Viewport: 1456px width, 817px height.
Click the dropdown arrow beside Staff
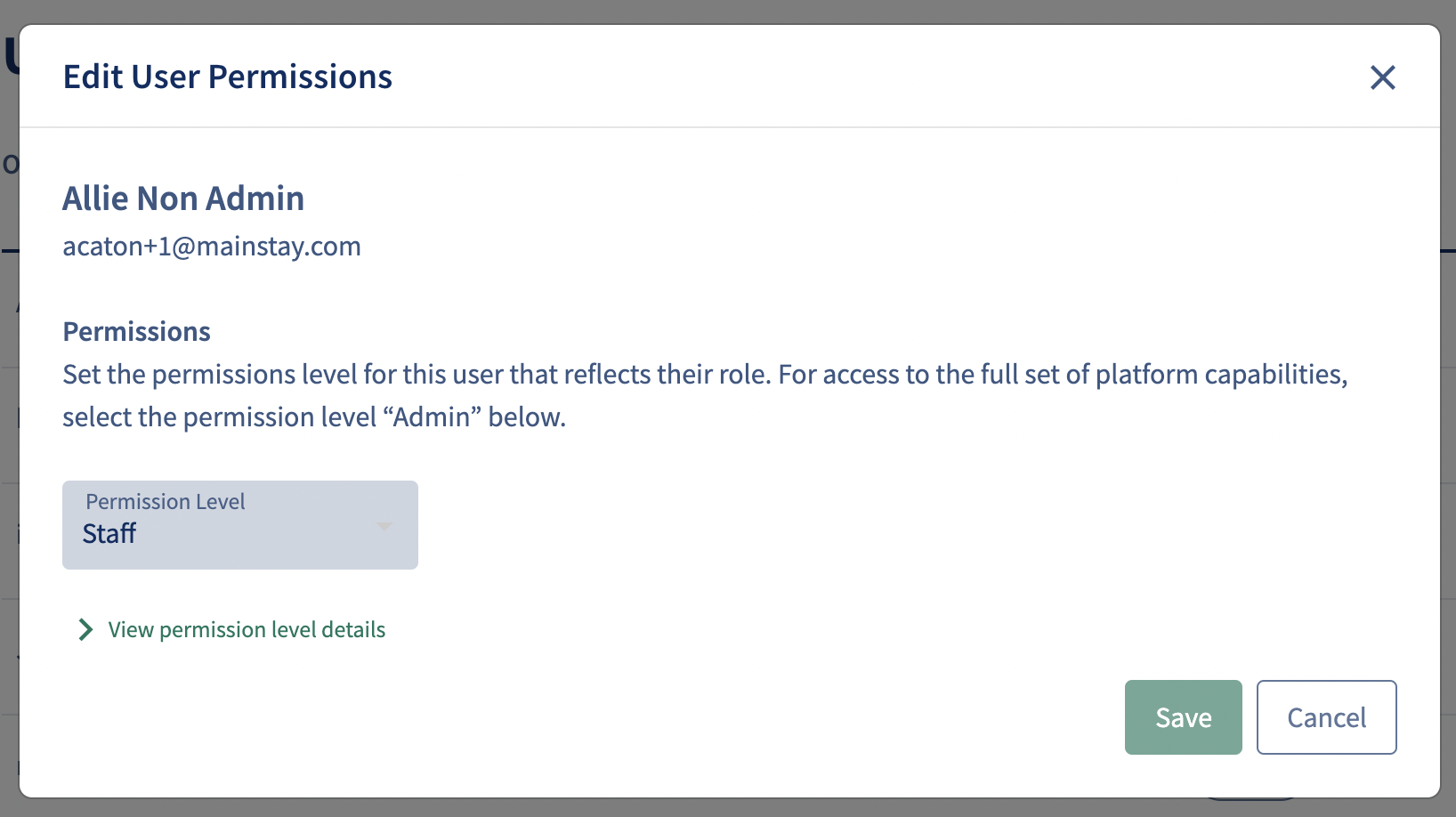(x=384, y=526)
